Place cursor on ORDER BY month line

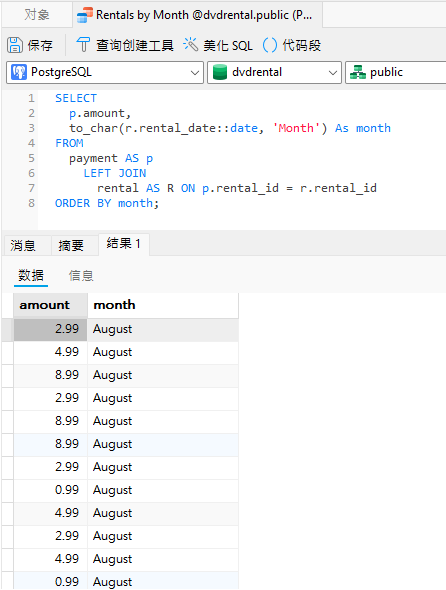coord(107,203)
